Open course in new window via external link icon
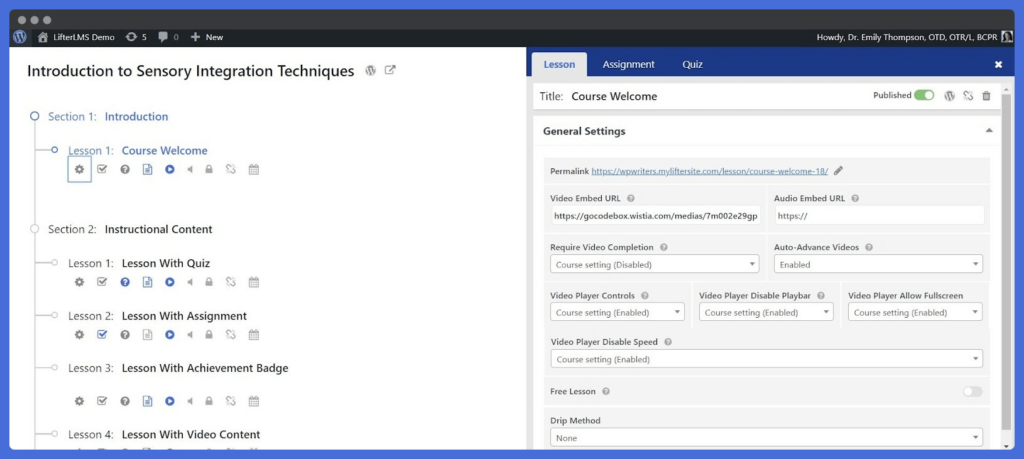 click(390, 71)
